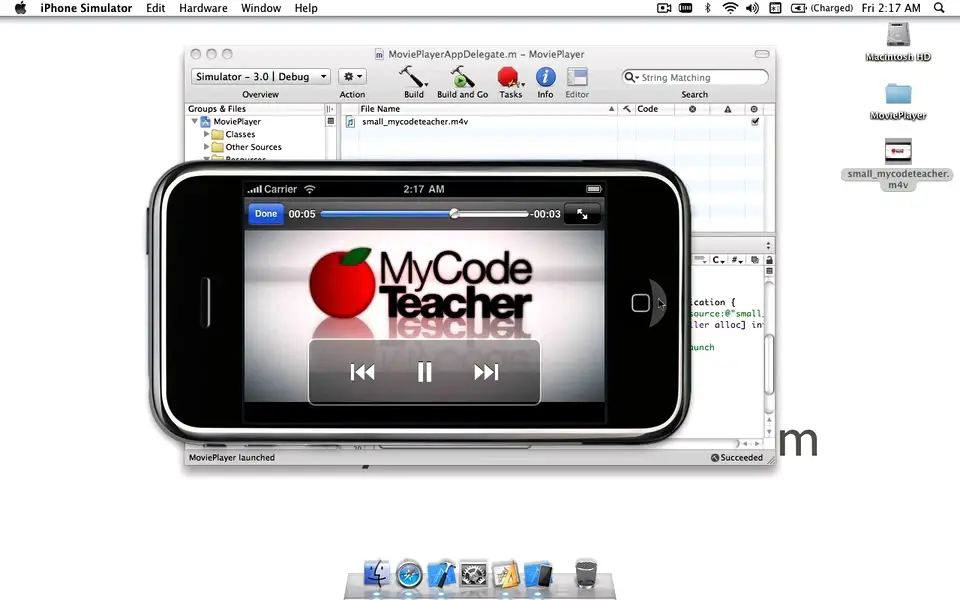Viewport: 960px width, 600px height.
Task: Open the Hardware menu
Action: 203,8
